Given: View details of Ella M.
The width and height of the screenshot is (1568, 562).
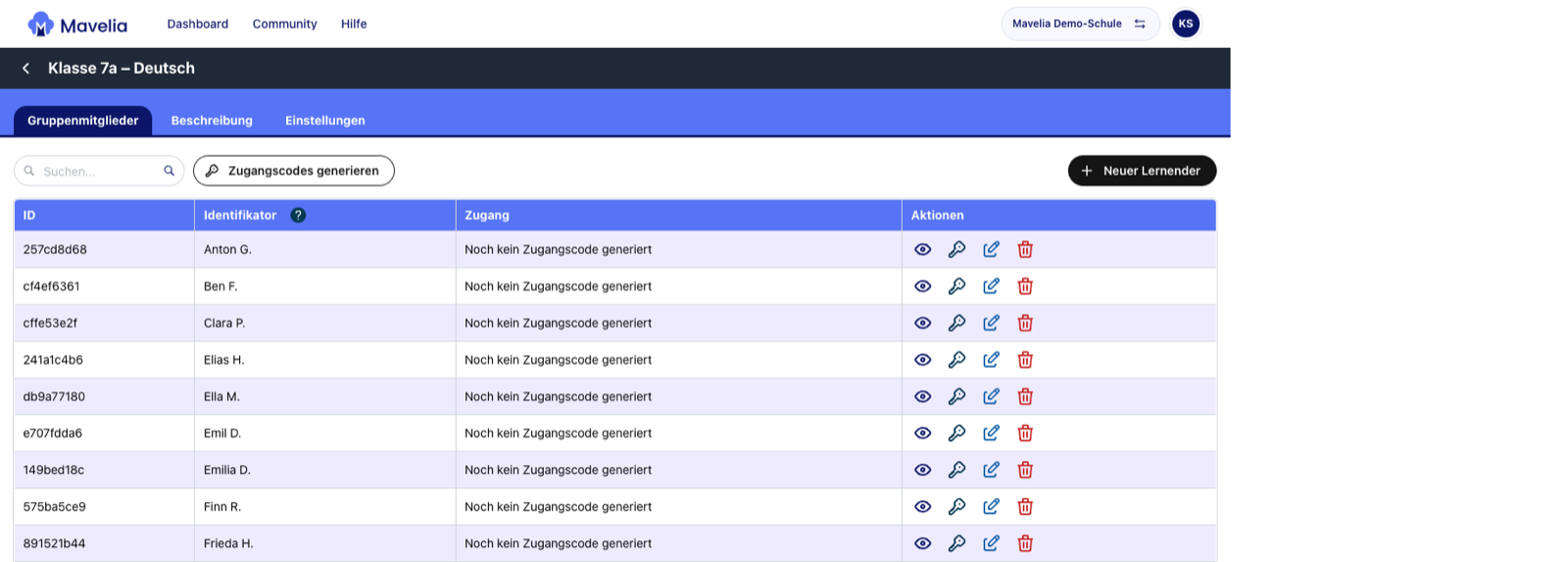Looking at the screenshot, I should coord(923,396).
